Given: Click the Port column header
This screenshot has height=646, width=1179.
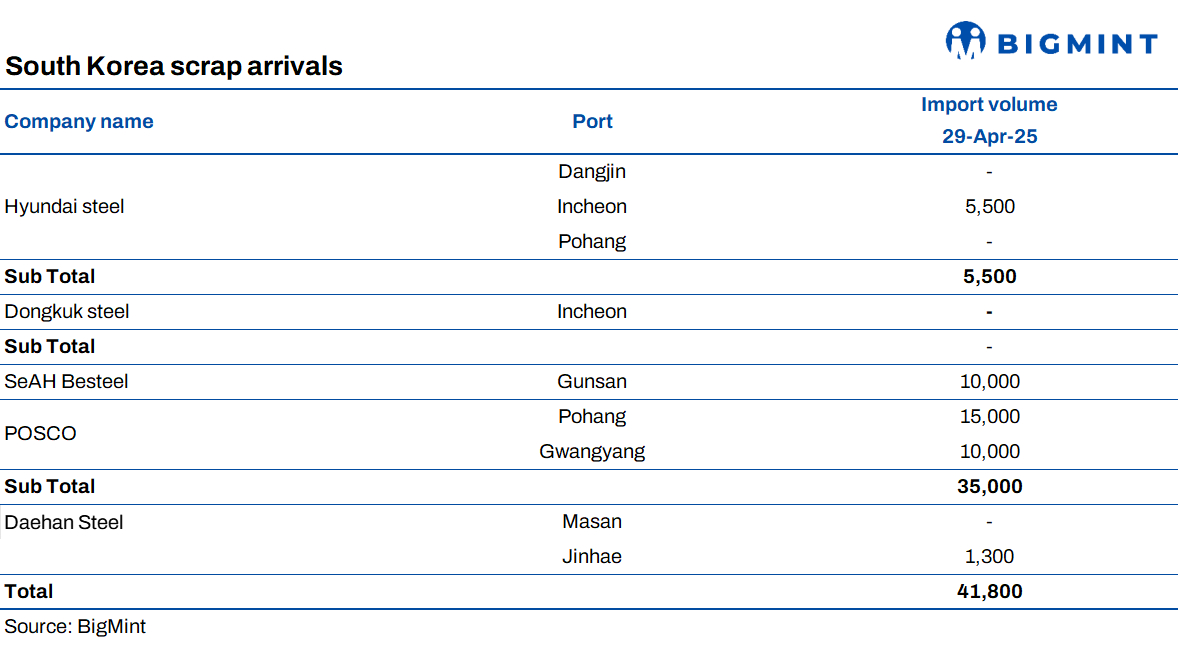Looking at the screenshot, I should coord(592,122).
